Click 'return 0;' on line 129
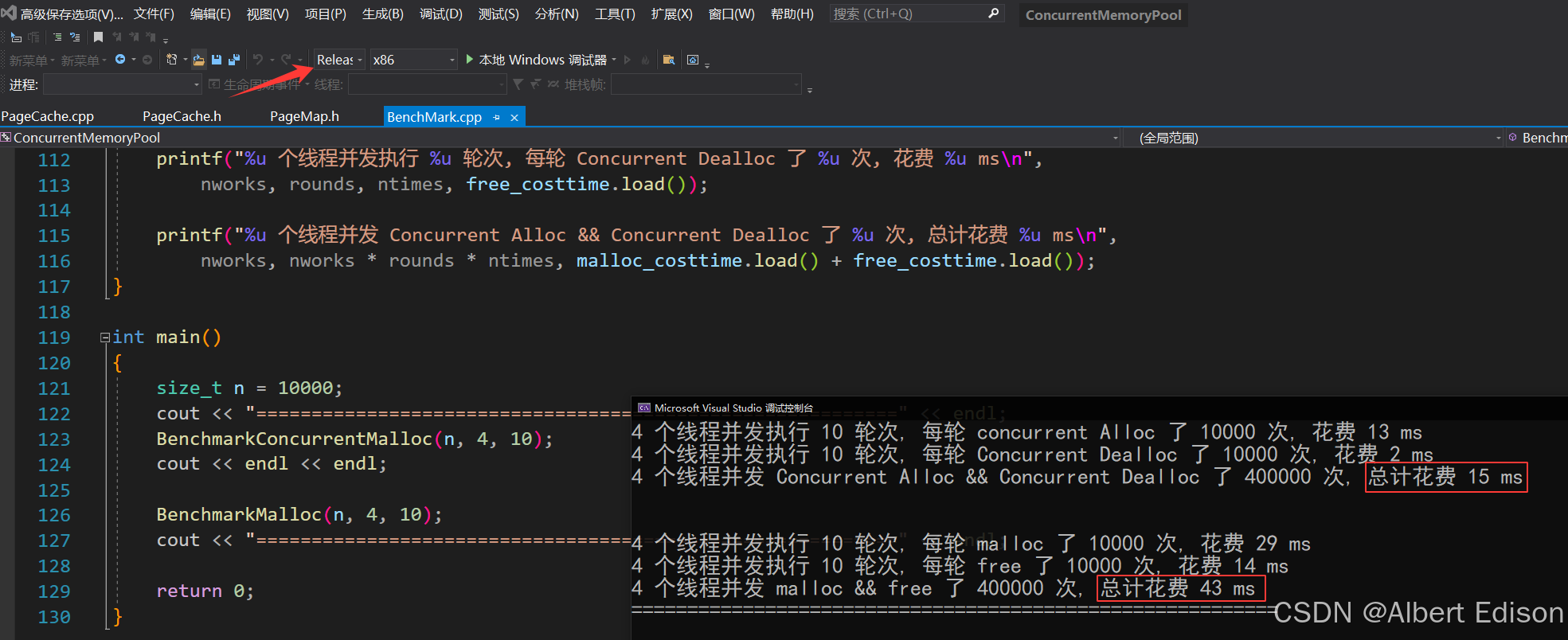Image resolution: width=1568 pixels, height=640 pixels. point(205,591)
